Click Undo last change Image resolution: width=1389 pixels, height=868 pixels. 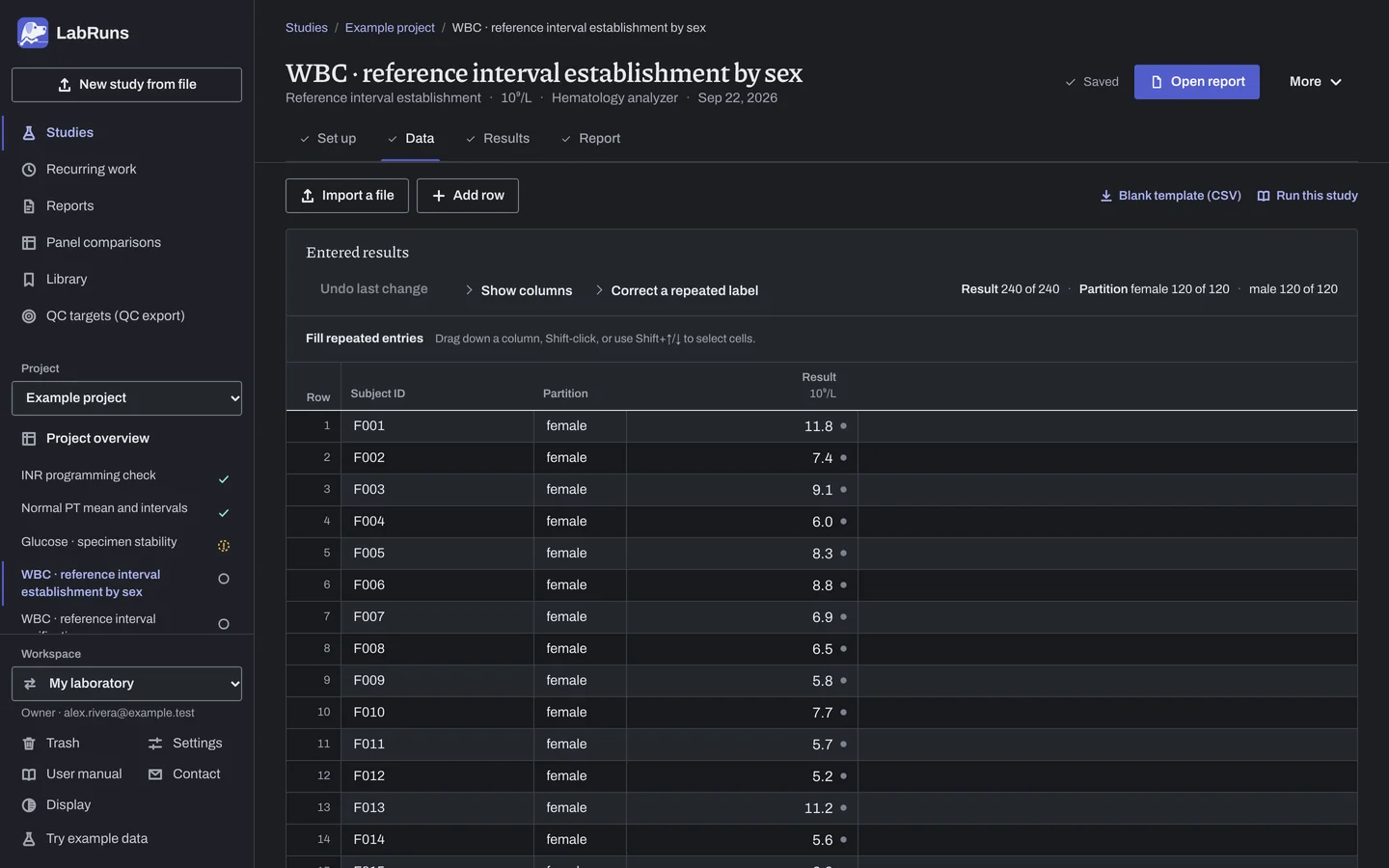pyautogui.click(x=374, y=289)
